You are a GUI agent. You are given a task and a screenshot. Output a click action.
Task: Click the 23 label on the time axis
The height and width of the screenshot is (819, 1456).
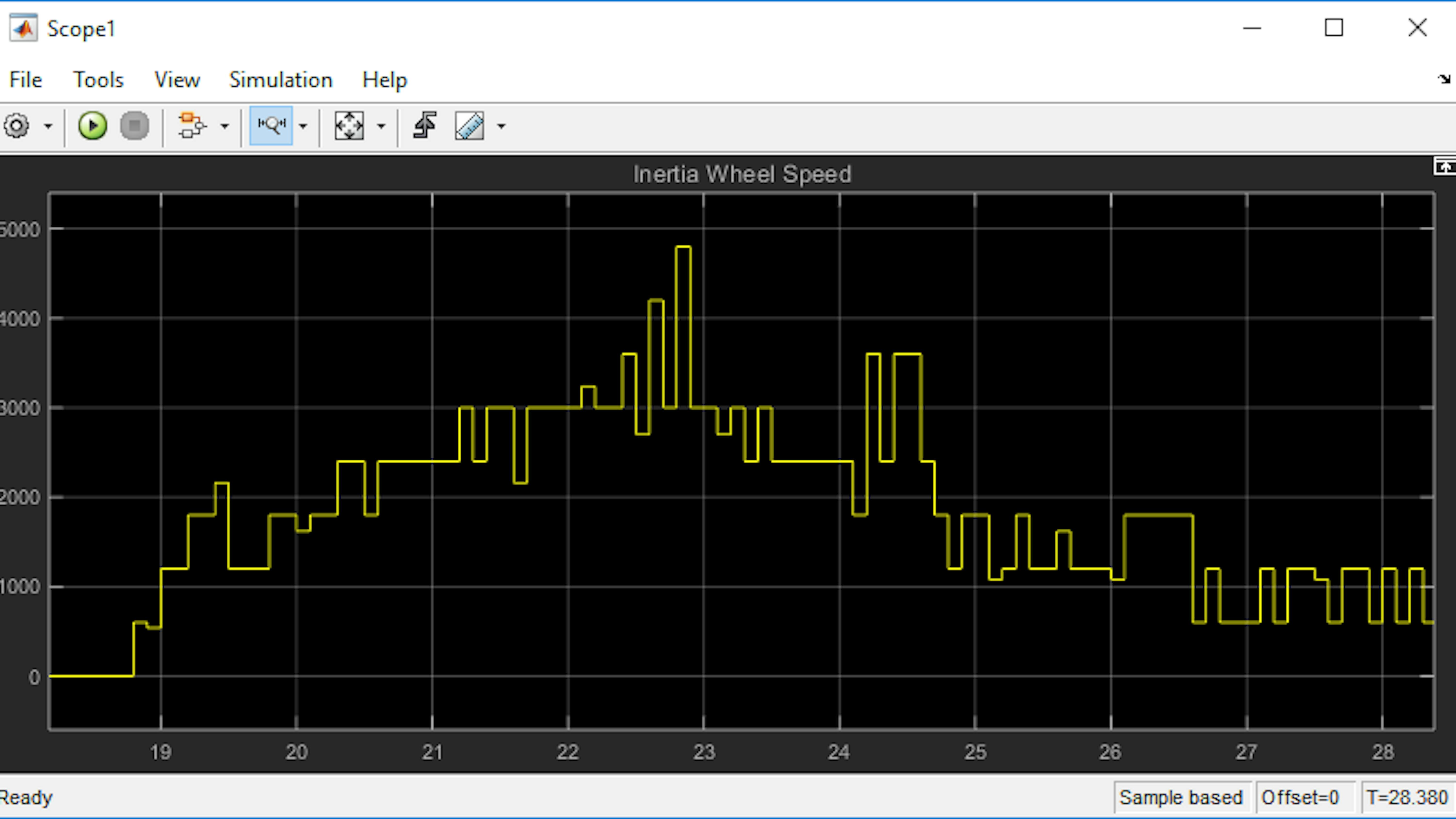[x=704, y=752]
